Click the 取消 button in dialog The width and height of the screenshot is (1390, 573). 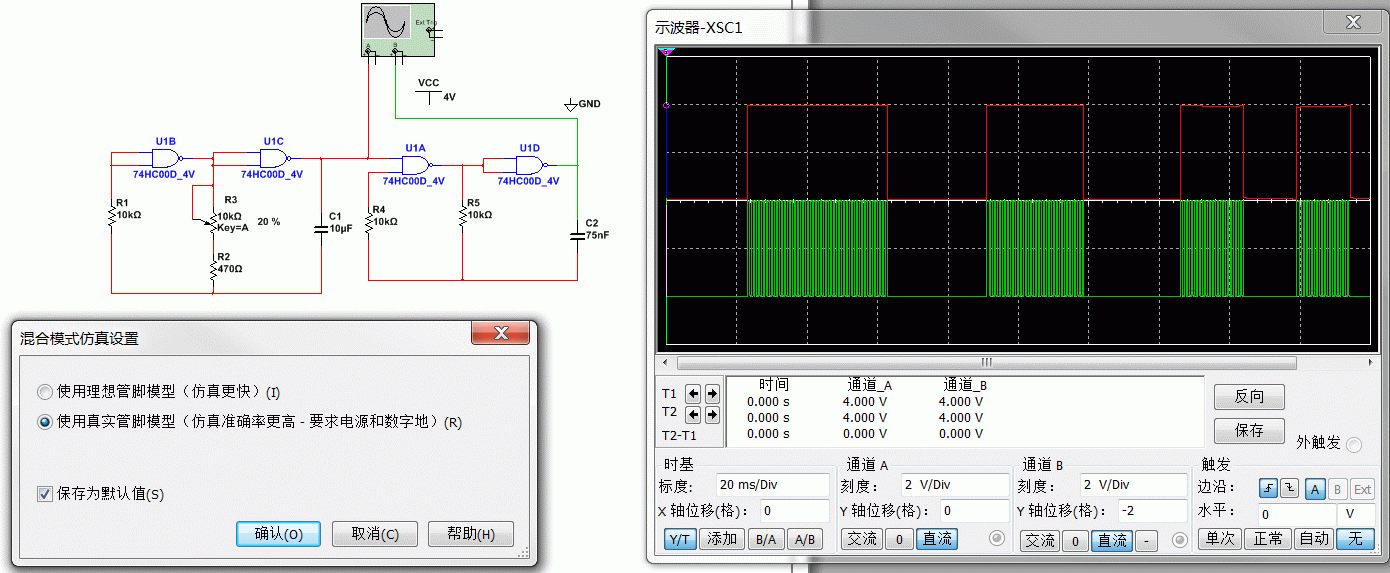click(375, 534)
